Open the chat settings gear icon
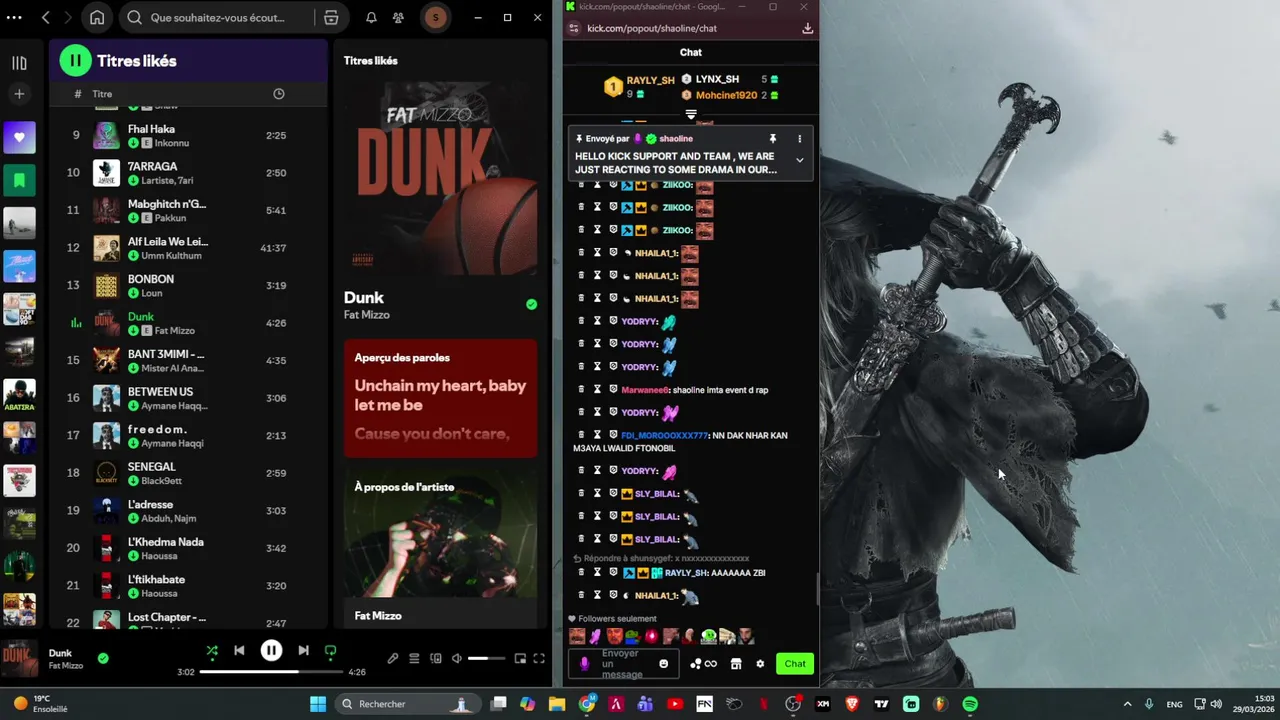1280x720 pixels. (760, 664)
